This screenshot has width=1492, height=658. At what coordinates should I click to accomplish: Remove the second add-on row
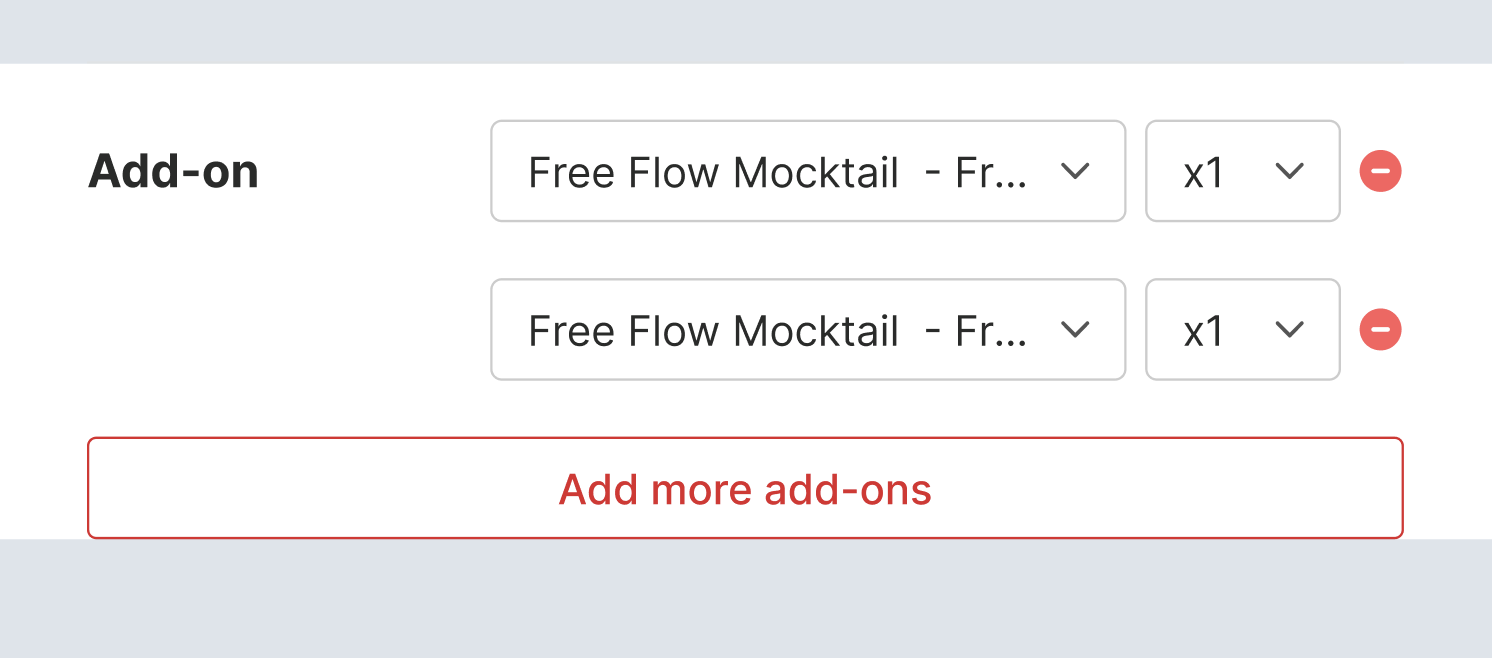(1380, 329)
